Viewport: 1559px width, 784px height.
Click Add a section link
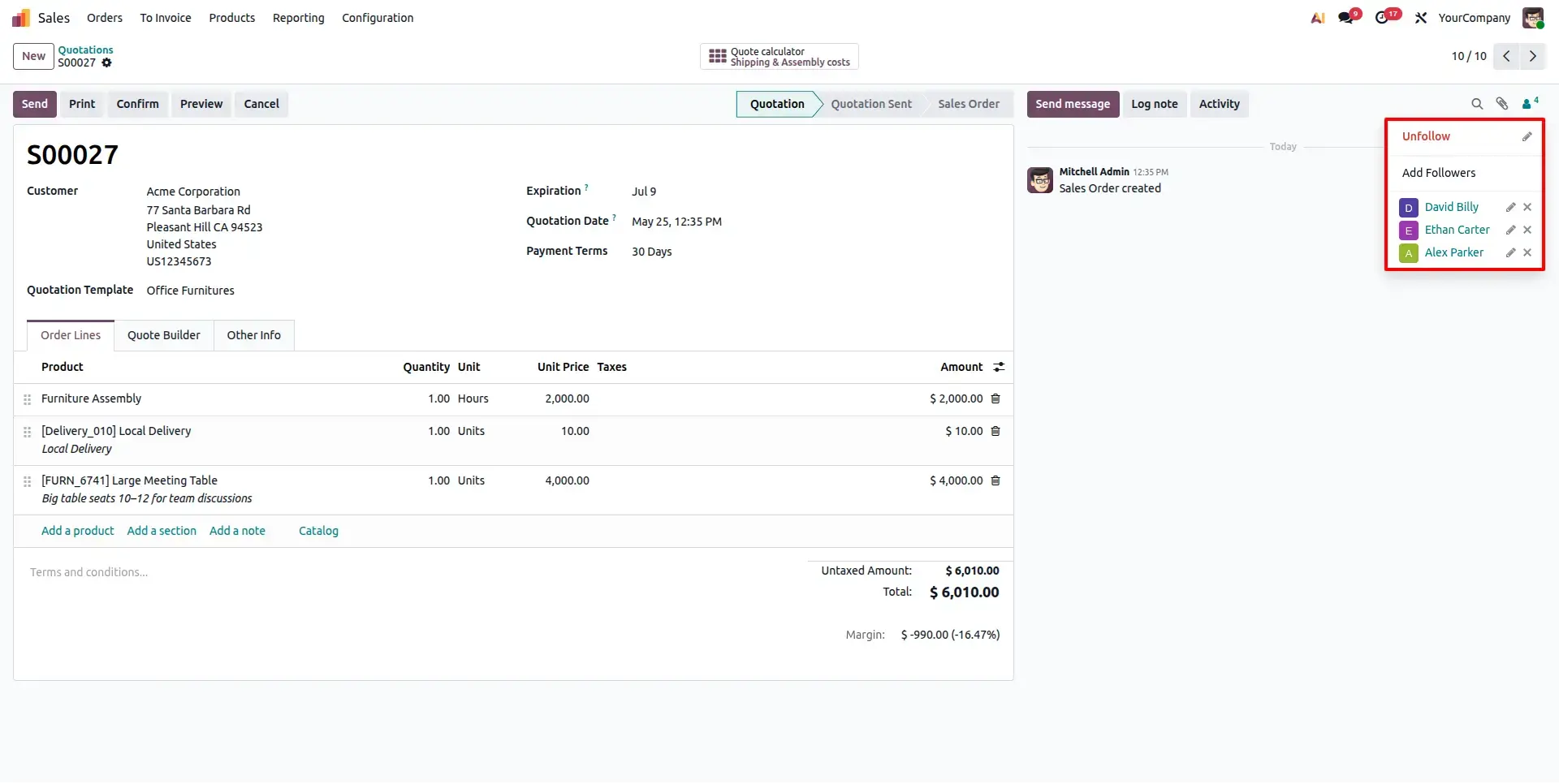point(162,531)
